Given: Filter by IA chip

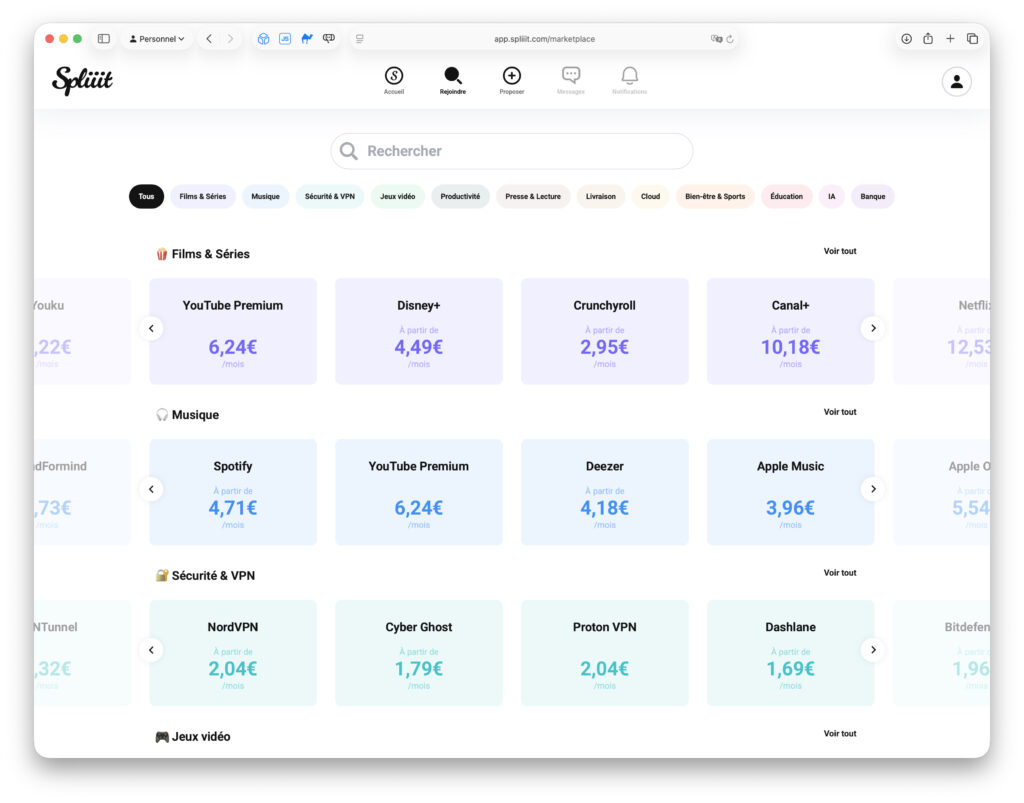Looking at the screenshot, I should [831, 197].
